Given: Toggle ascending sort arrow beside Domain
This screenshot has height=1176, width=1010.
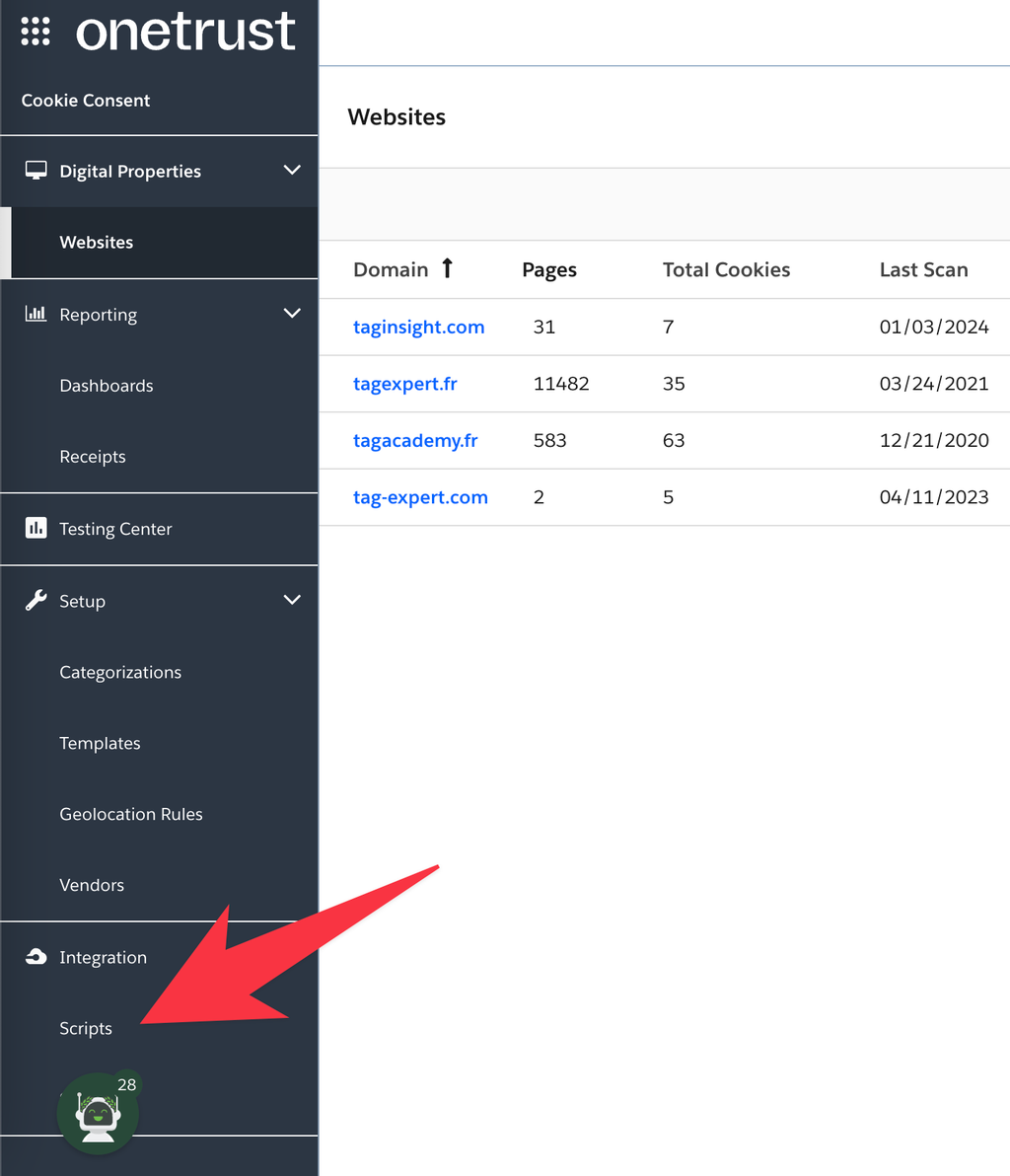Looking at the screenshot, I should coord(447,267).
